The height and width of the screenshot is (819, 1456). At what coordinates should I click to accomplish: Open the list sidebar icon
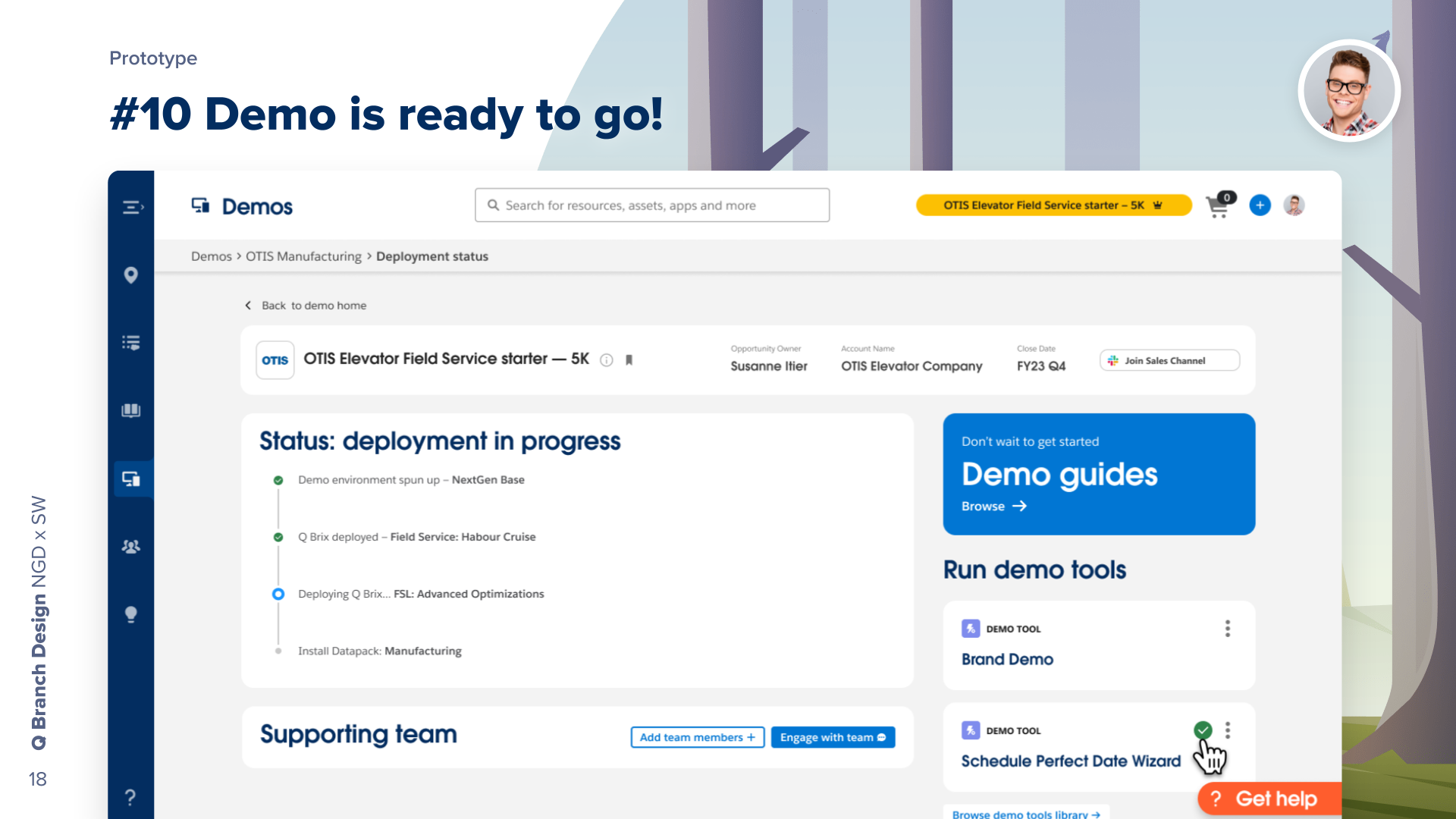(x=131, y=343)
